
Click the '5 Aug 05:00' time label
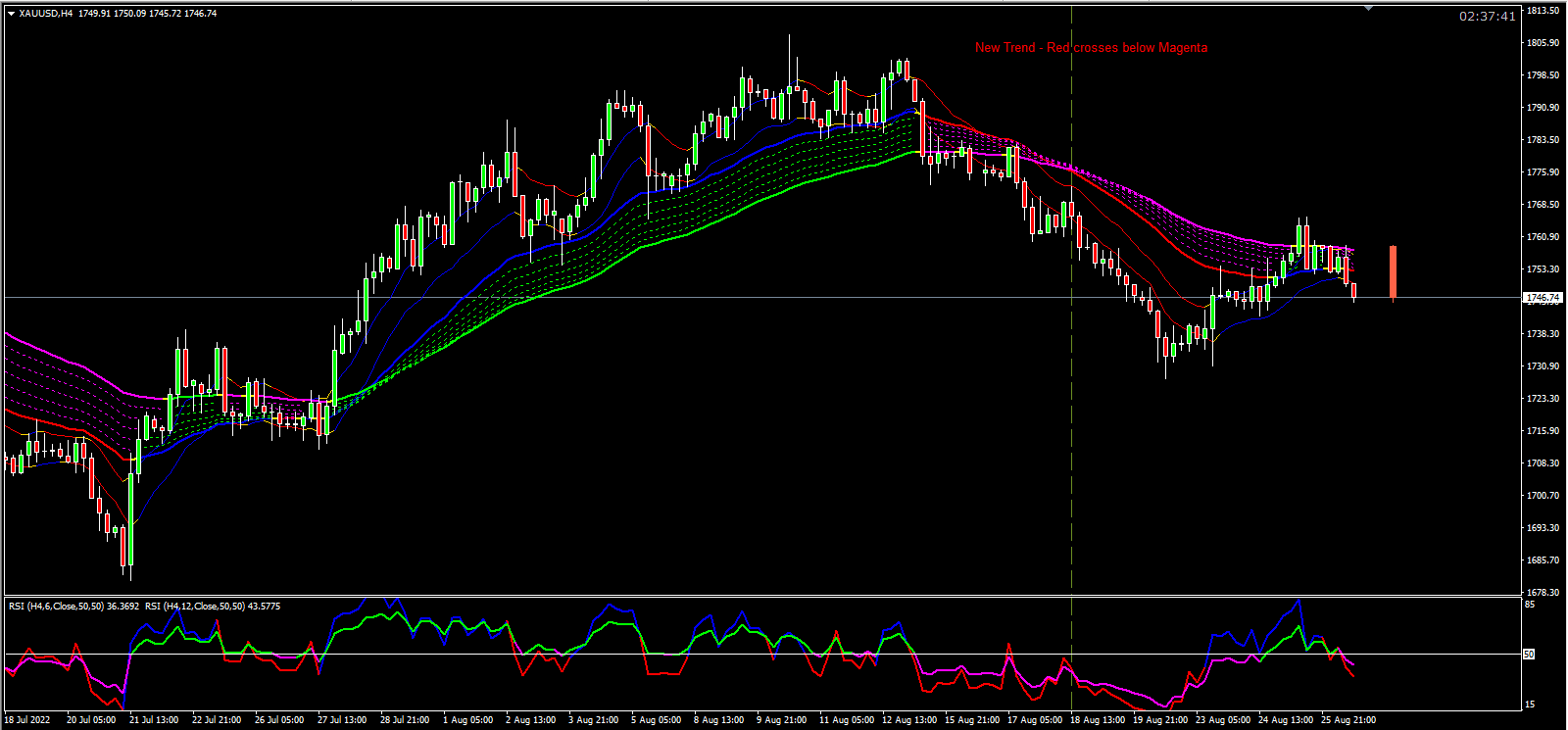(657, 720)
